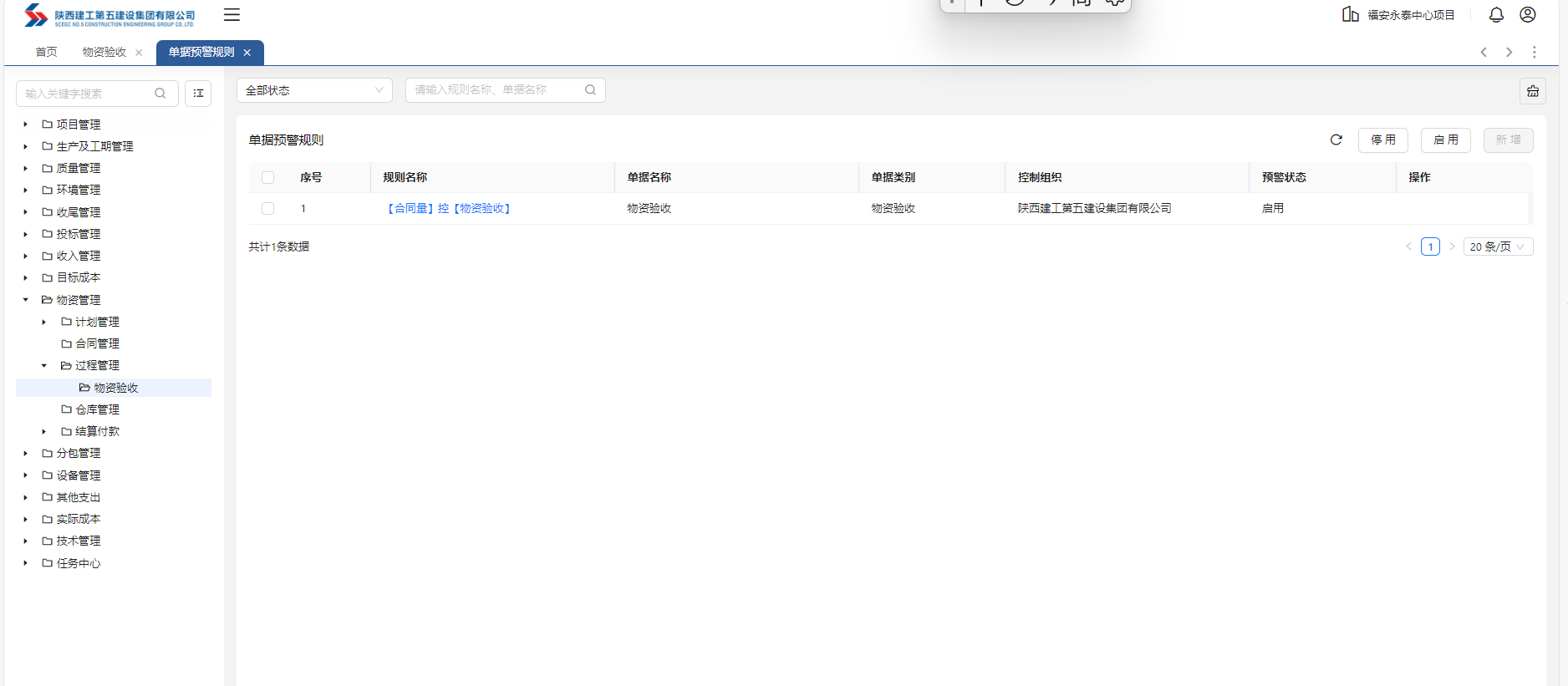This screenshot has height=686, width=1568.
Task: Check the checkbox for row 1
Action: pos(268,209)
